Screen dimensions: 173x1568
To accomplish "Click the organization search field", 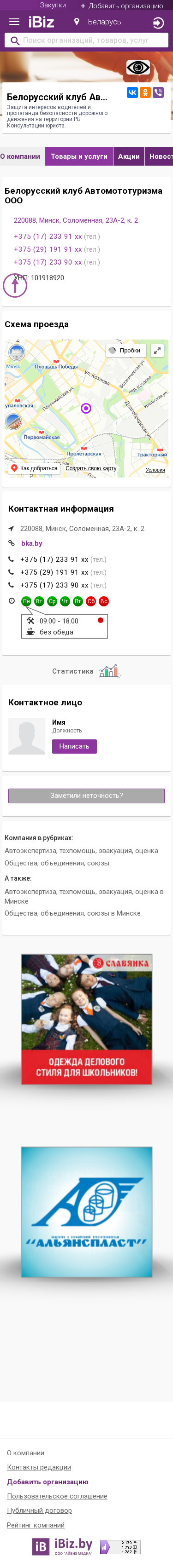I will coord(86,40).
